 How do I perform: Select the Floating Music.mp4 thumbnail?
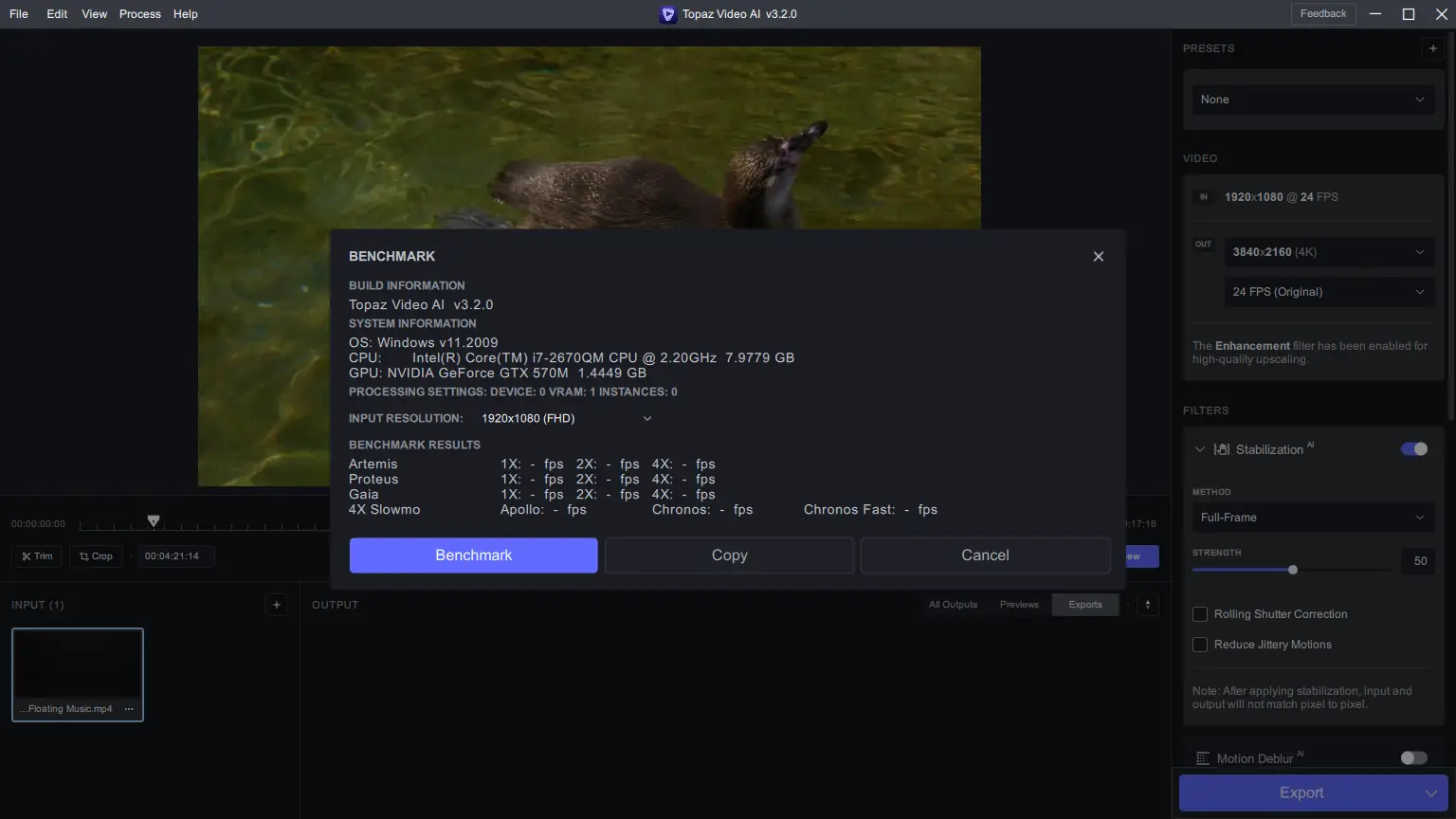click(x=78, y=675)
